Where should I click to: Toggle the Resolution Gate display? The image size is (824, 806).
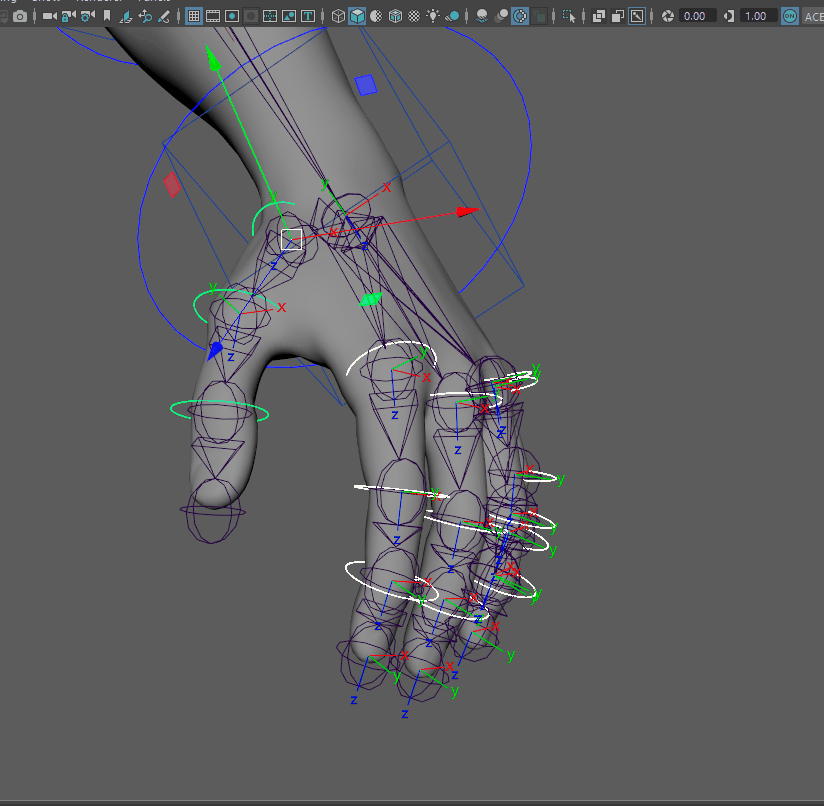[232, 16]
